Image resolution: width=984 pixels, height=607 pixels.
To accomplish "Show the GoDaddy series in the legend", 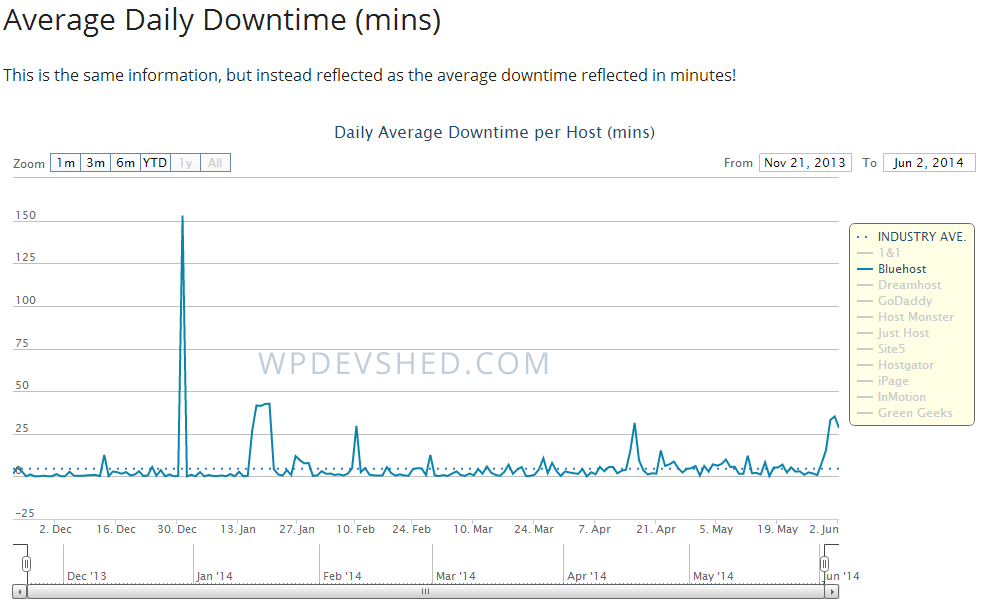I will pos(904,301).
